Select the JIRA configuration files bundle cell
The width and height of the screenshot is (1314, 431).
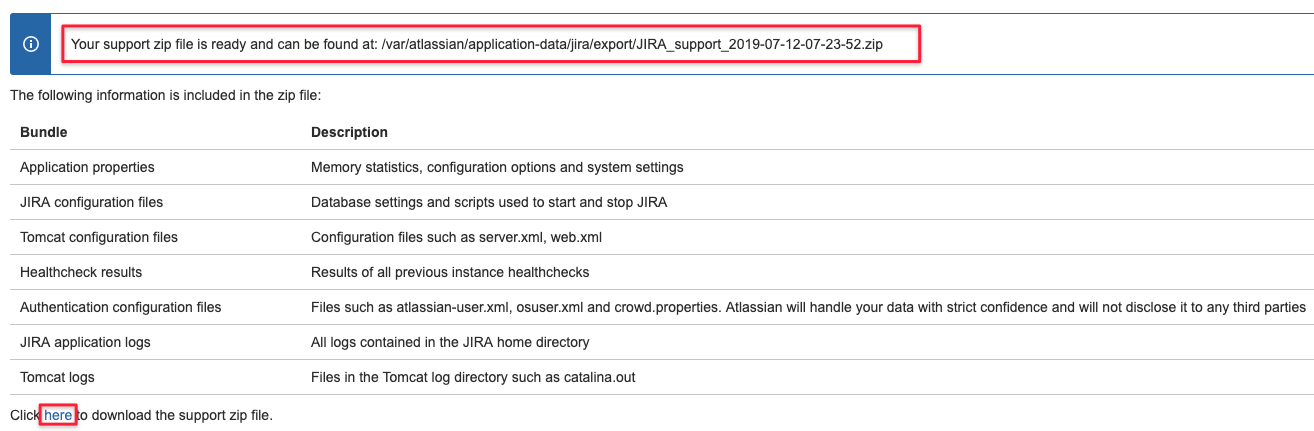91,202
